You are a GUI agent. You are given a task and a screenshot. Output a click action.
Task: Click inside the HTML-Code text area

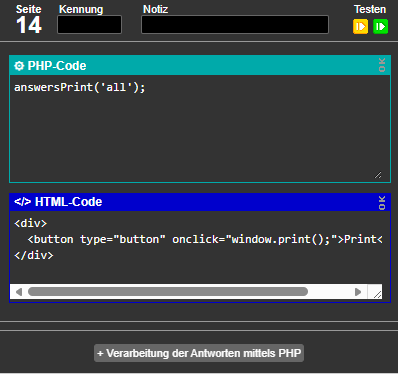(x=196, y=247)
